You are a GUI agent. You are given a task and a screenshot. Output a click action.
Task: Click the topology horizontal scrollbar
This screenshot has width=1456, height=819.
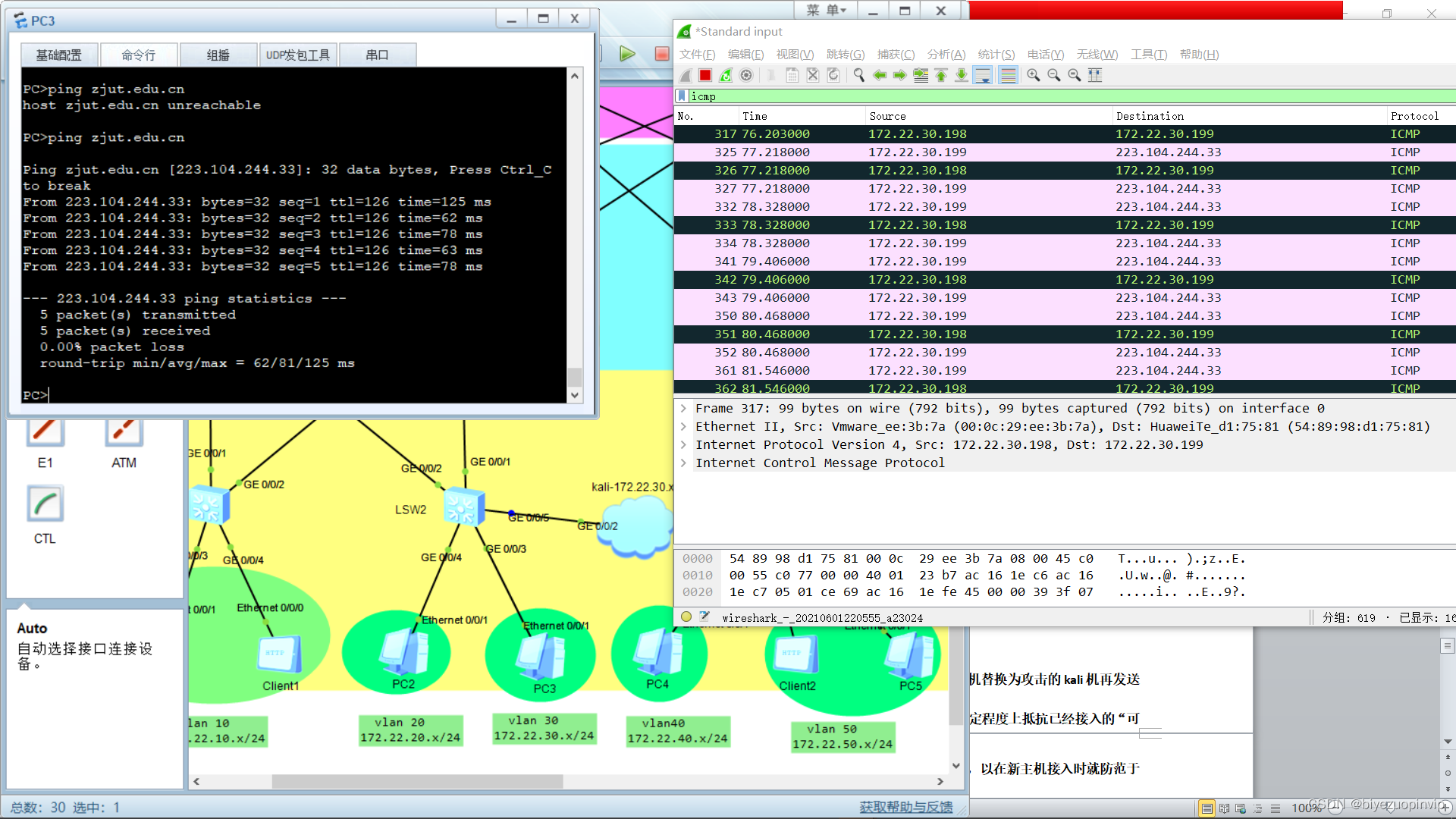(417, 781)
